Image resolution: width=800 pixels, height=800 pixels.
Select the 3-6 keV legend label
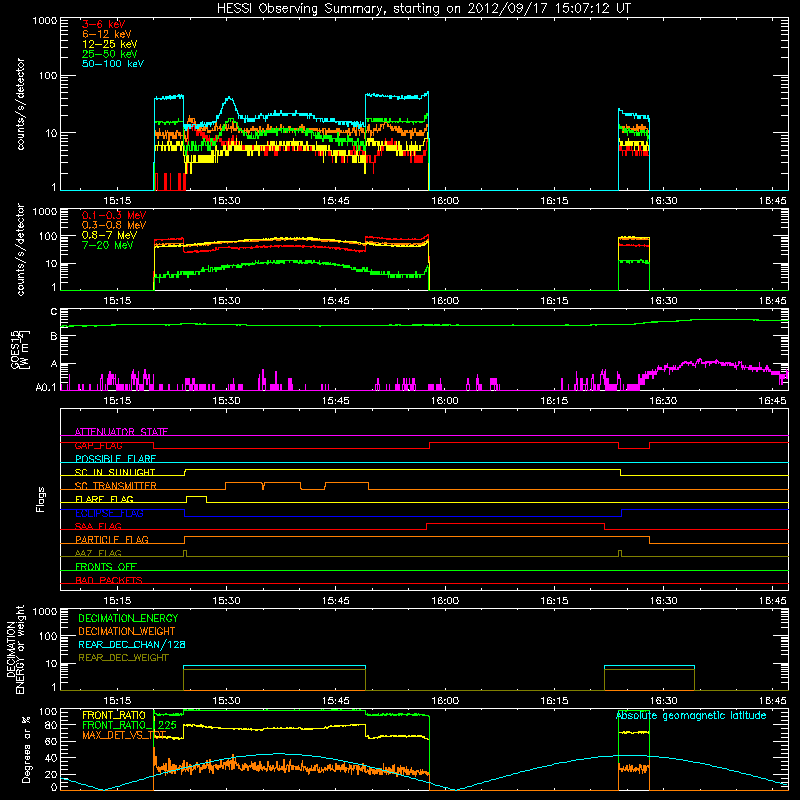(x=104, y=24)
